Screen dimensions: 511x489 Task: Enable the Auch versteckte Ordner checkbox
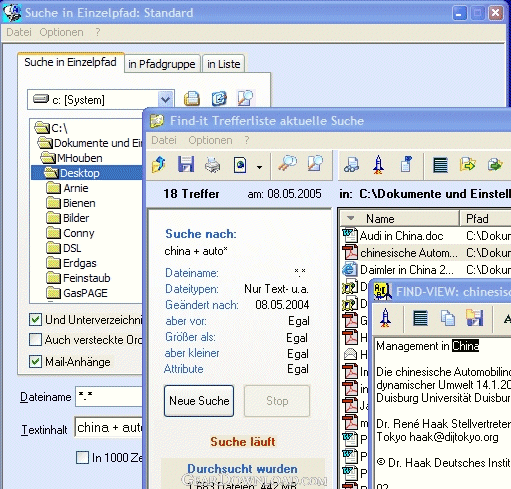click(x=35, y=340)
